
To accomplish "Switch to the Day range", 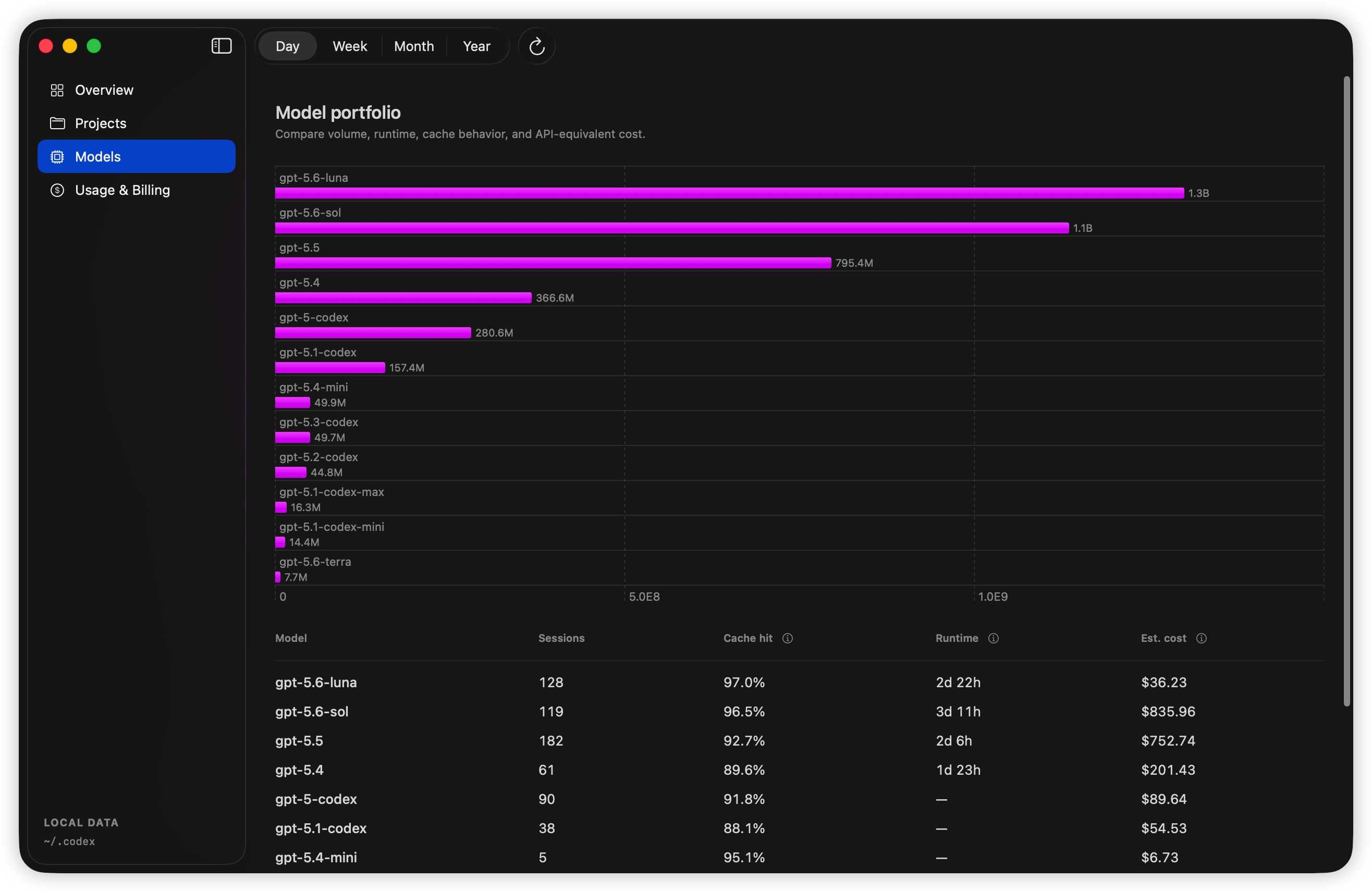I will (x=287, y=46).
